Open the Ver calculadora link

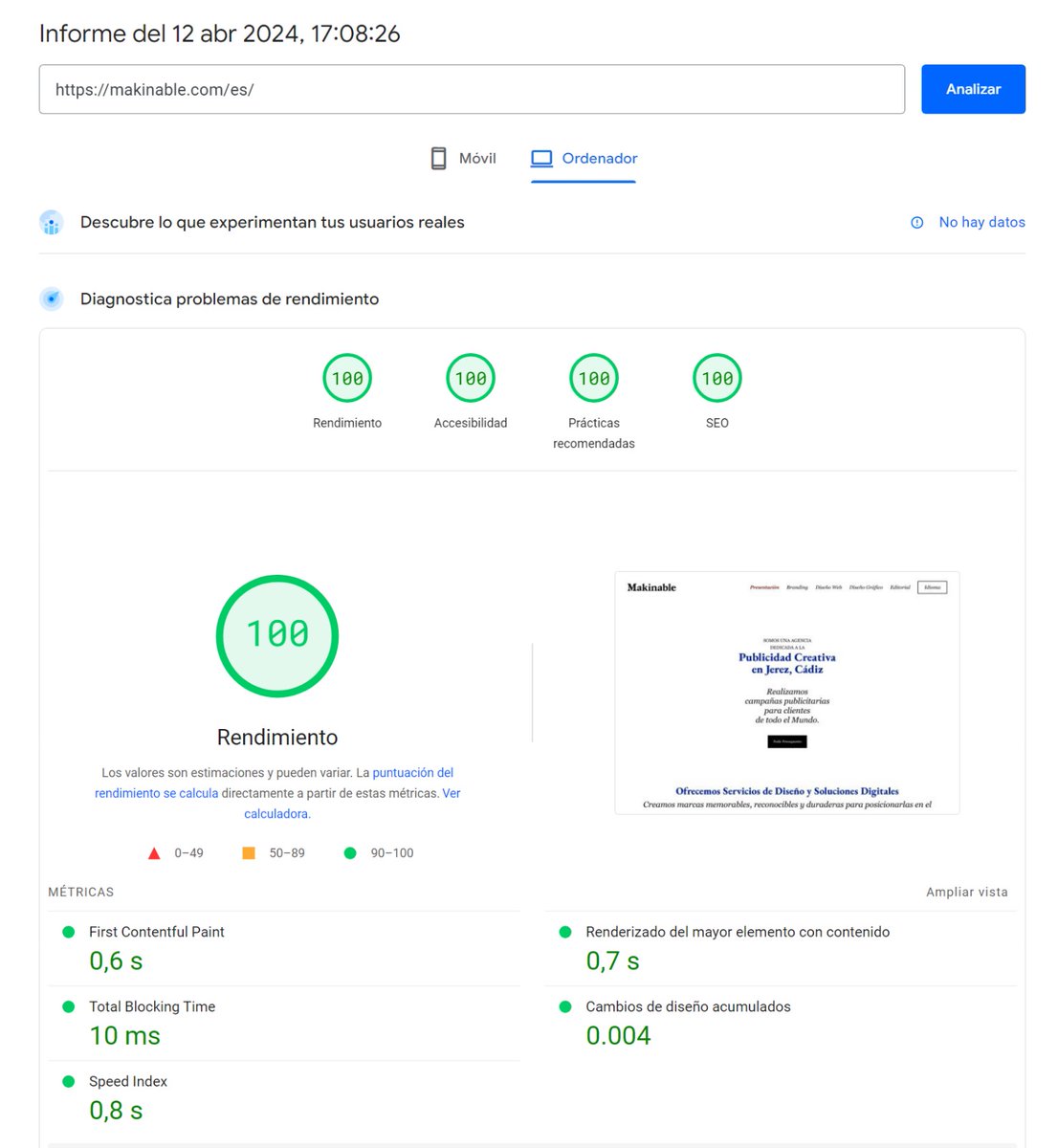tap(352, 804)
